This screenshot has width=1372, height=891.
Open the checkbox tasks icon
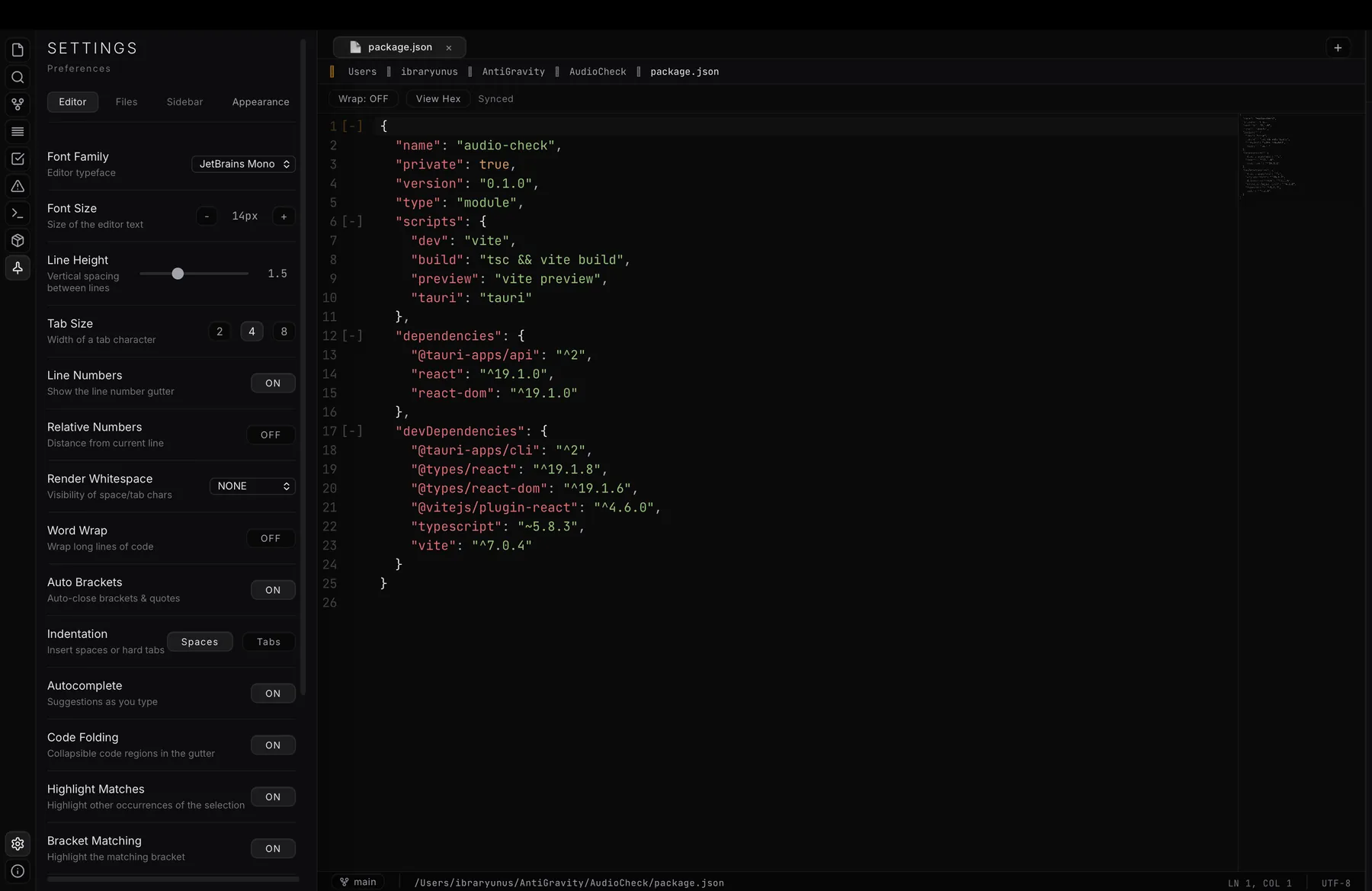pos(18,159)
